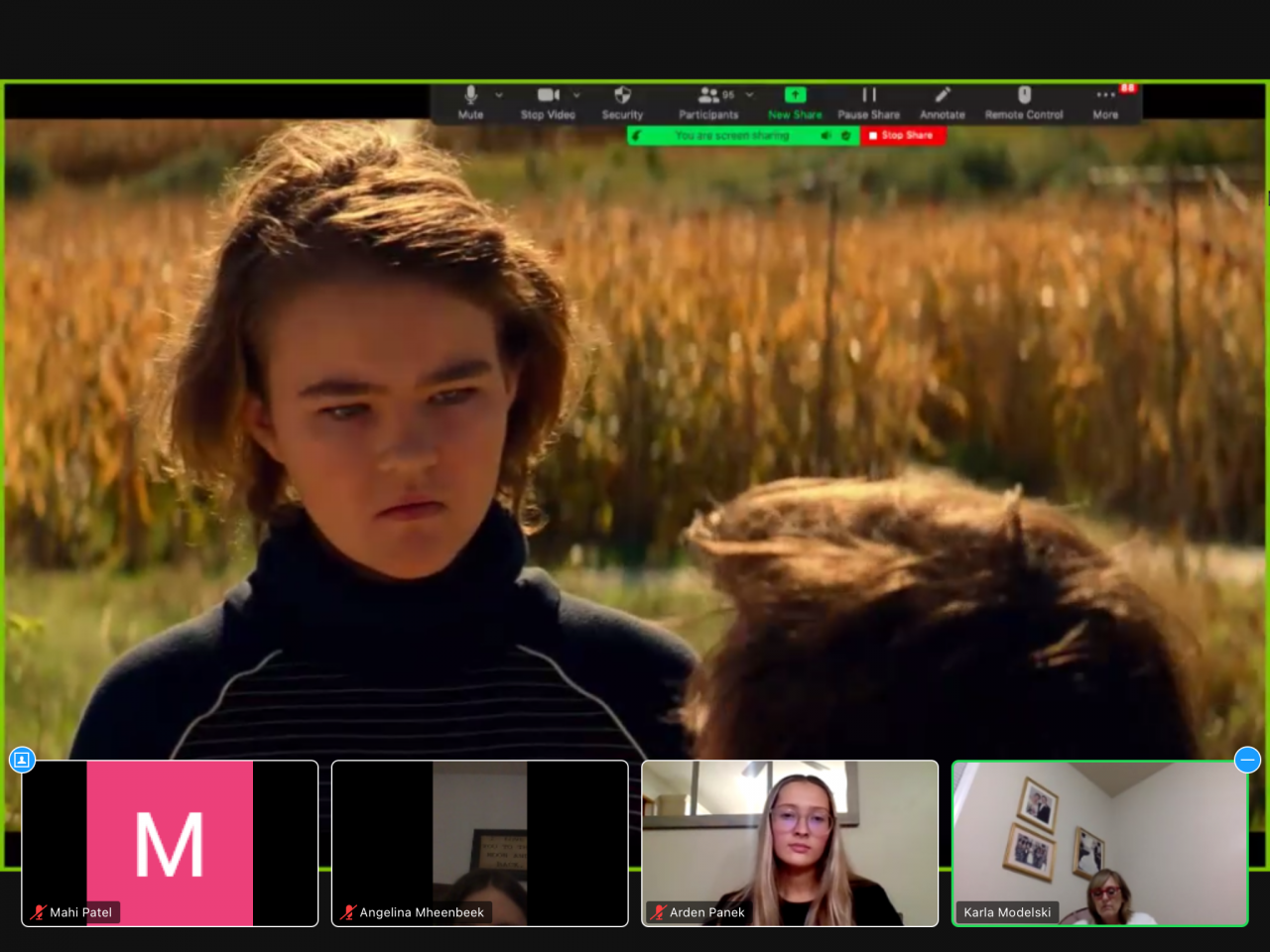Viewport: 1270px width, 952px height.
Task: Click the shield icon on green sharing bar
Action: tap(845, 135)
